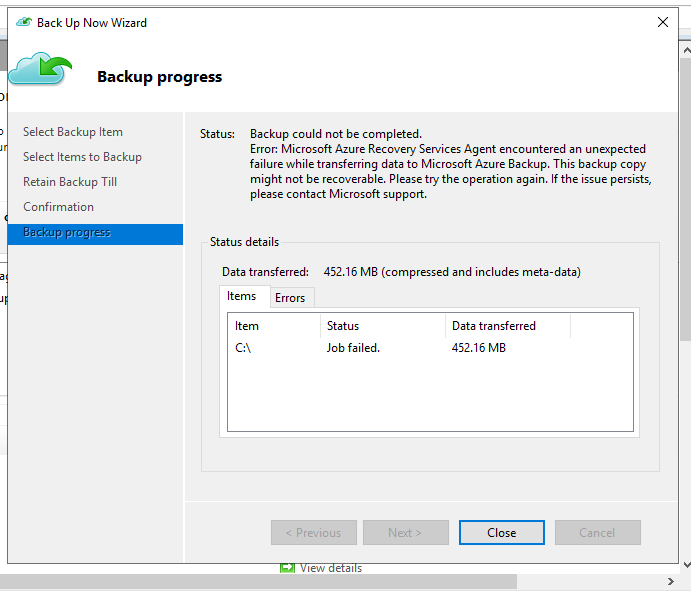691x592 pixels.
Task: Click the Item column header
Action: point(274,326)
